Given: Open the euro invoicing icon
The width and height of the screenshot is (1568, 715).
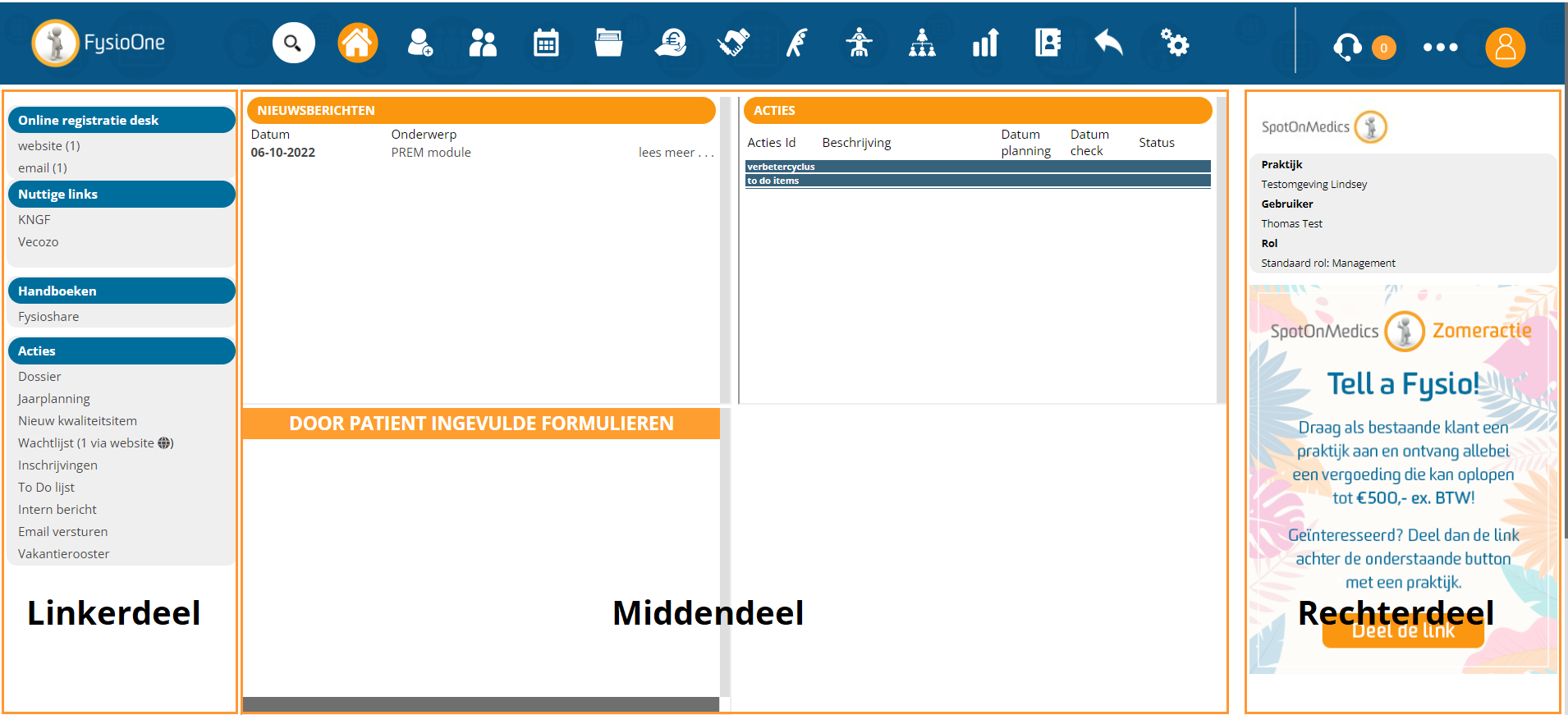Looking at the screenshot, I should [x=671, y=44].
